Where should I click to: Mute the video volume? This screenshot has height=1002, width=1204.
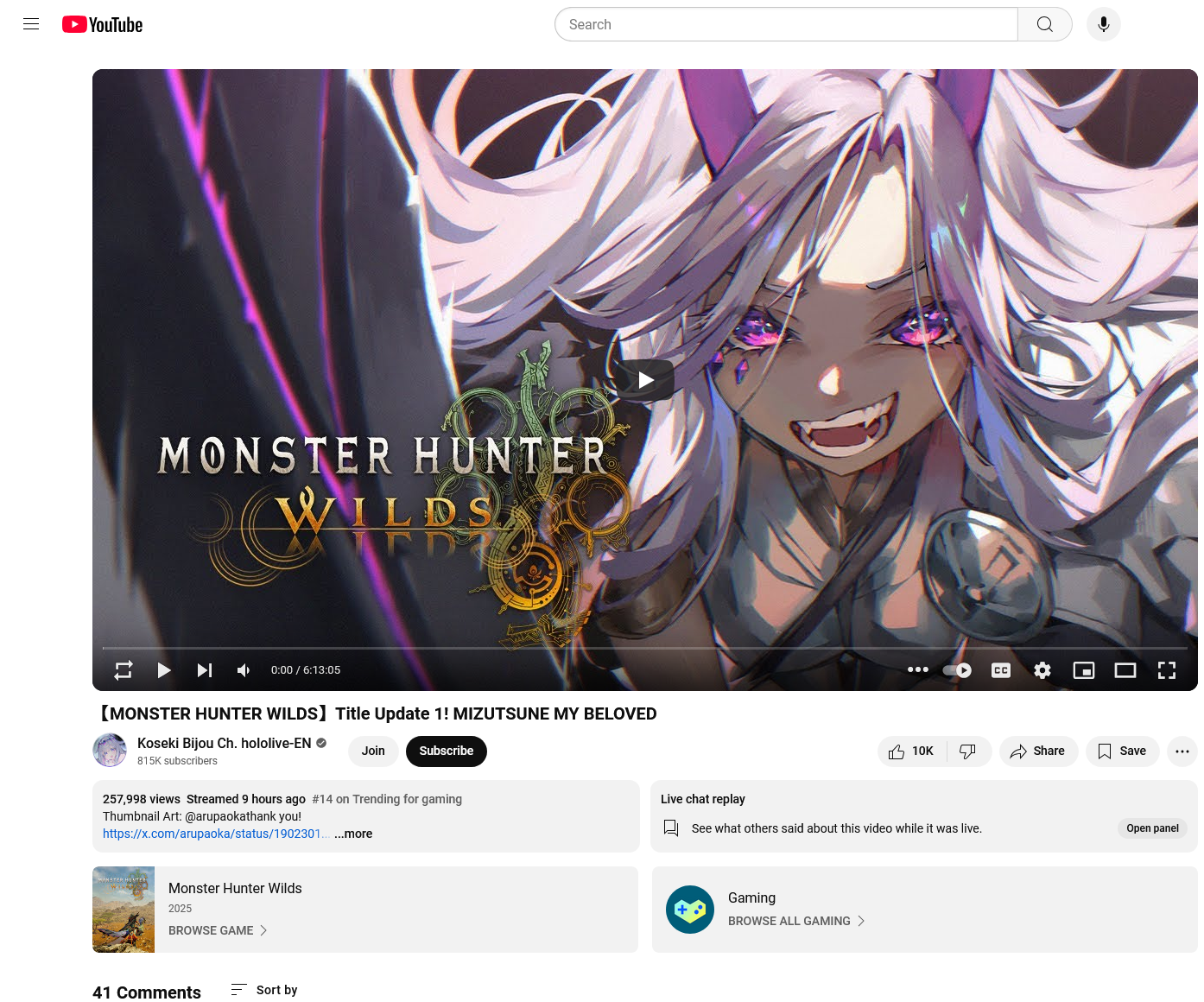[x=244, y=670]
